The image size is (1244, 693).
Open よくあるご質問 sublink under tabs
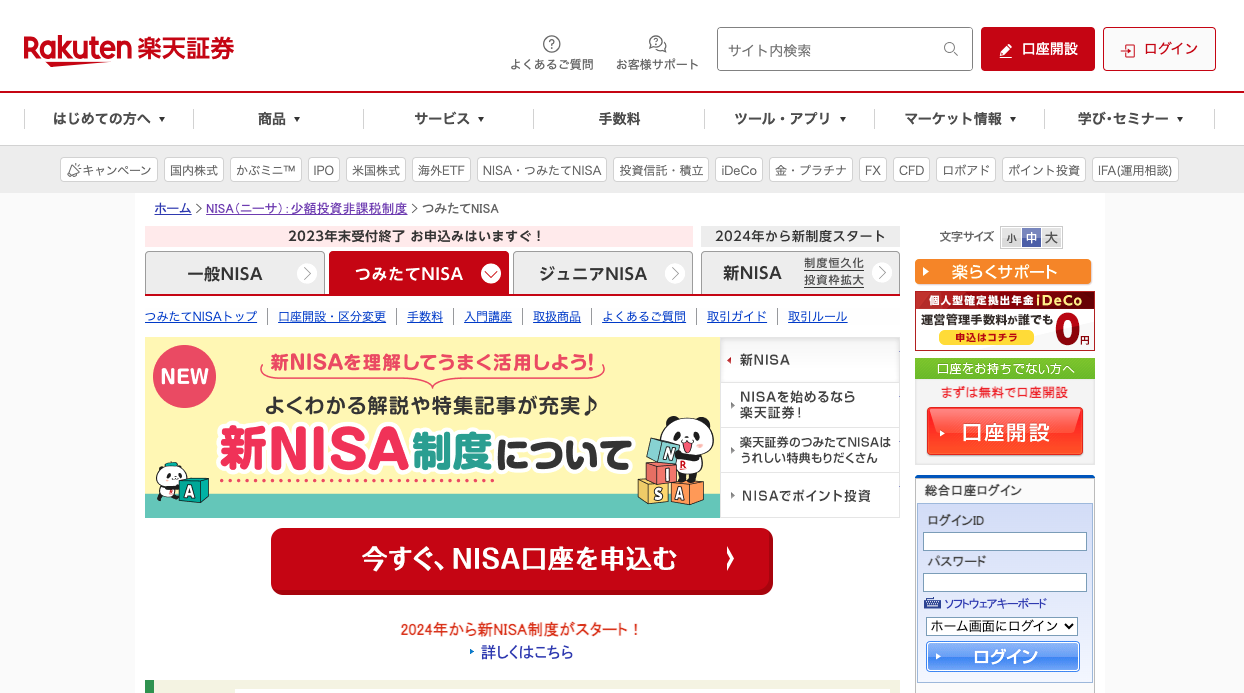click(644, 316)
